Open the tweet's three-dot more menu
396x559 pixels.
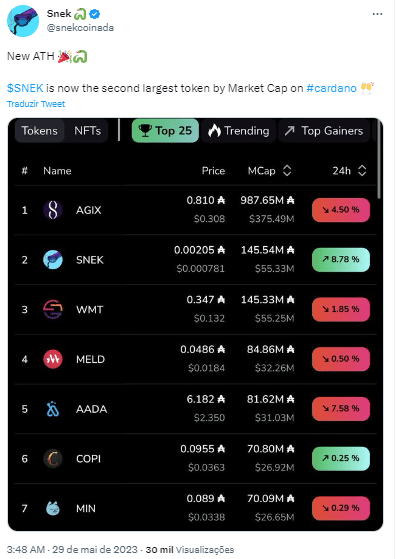[x=377, y=14]
